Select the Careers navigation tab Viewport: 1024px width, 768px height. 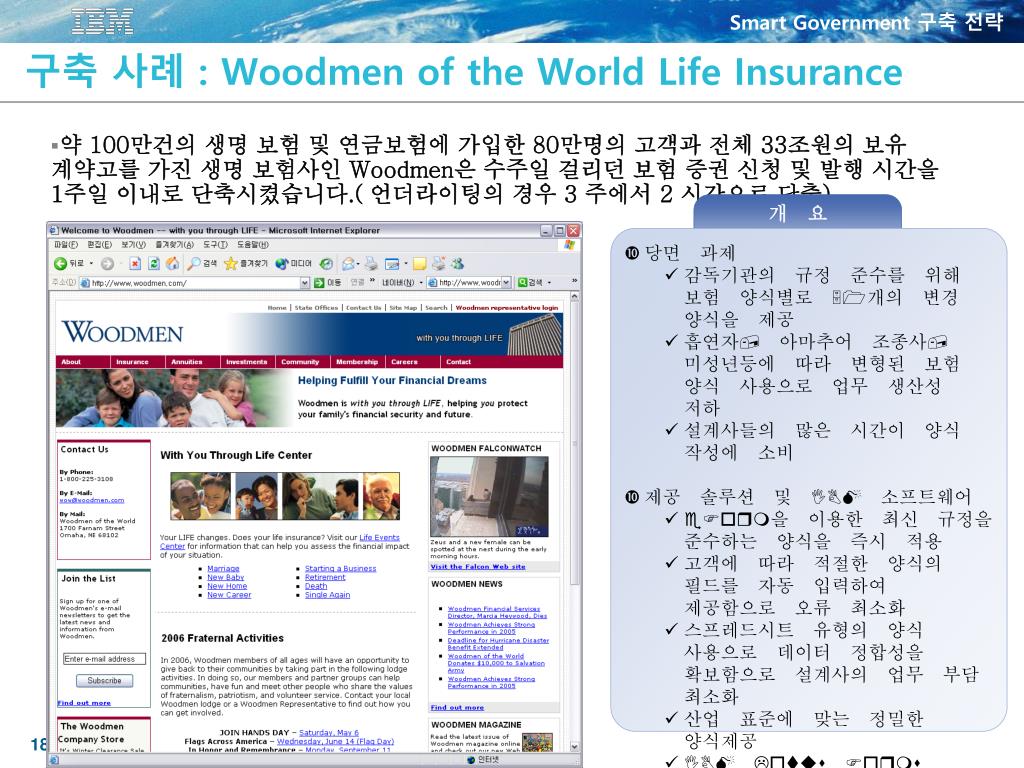[x=404, y=362]
